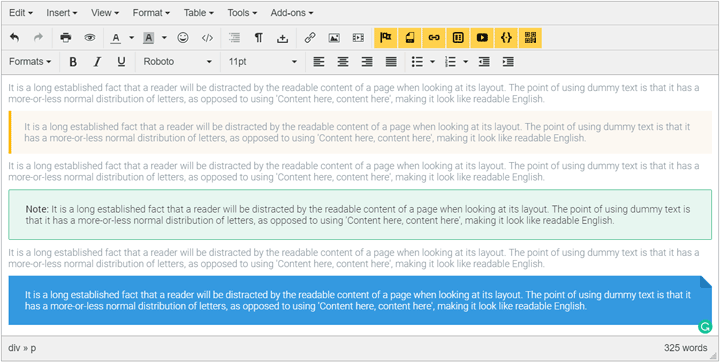The height and width of the screenshot is (362, 720).
Task: Open the Insert menu
Action: click(62, 13)
